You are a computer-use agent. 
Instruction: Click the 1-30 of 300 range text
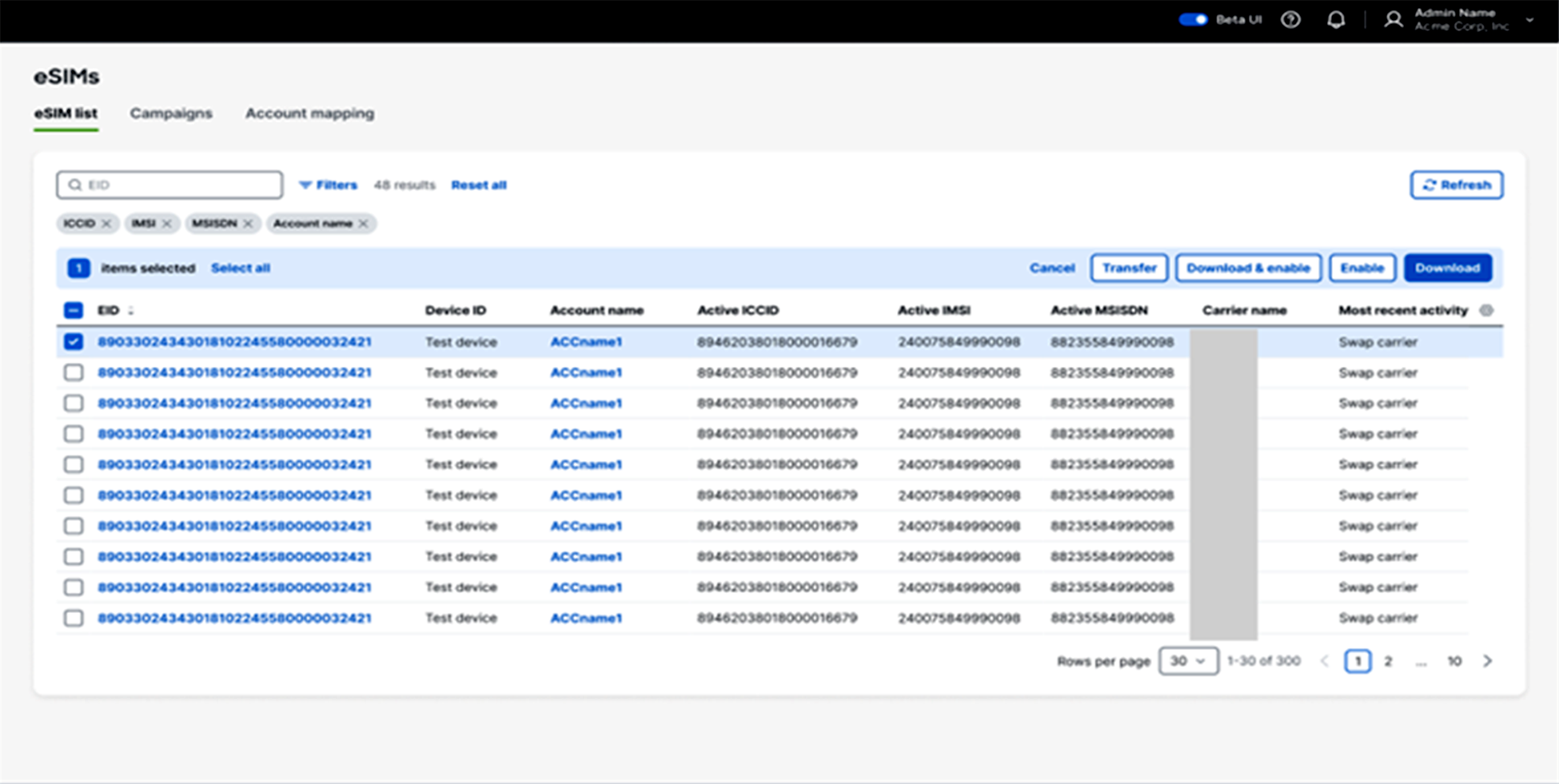1263,661
